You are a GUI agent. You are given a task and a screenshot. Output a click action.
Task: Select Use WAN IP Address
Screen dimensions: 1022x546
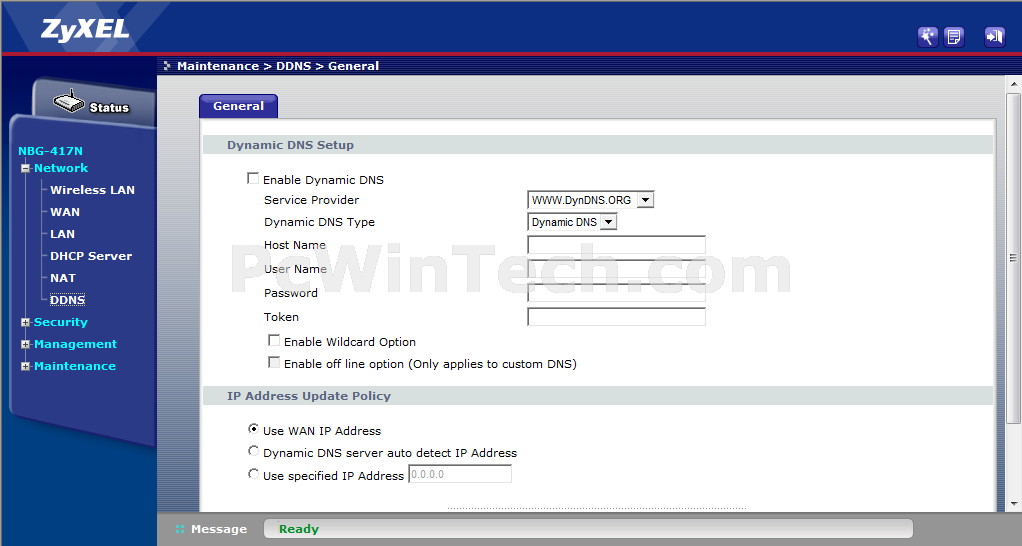point(253,429)
